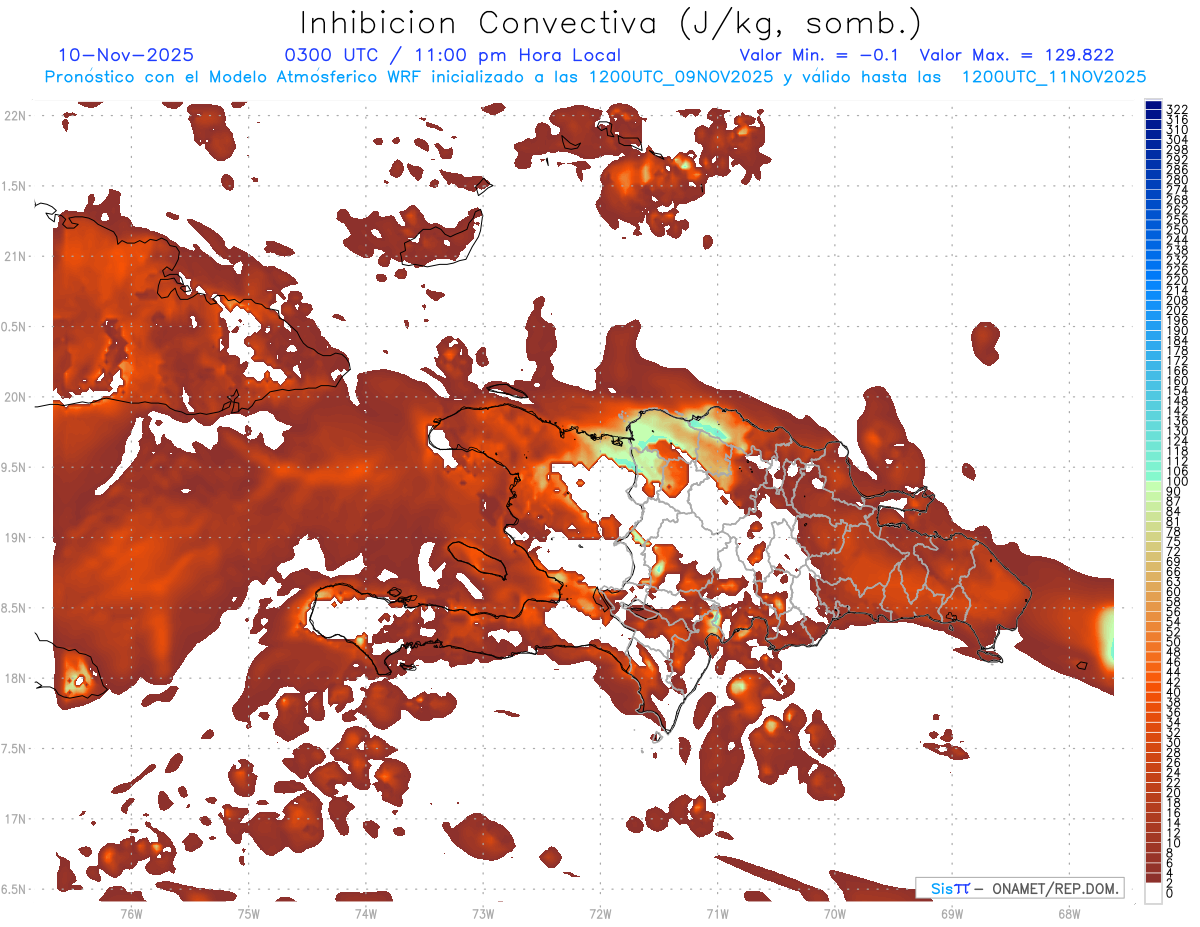Click the 22N latitude label
Viewport: 1200px width, 927px height.
click(16, 116)
